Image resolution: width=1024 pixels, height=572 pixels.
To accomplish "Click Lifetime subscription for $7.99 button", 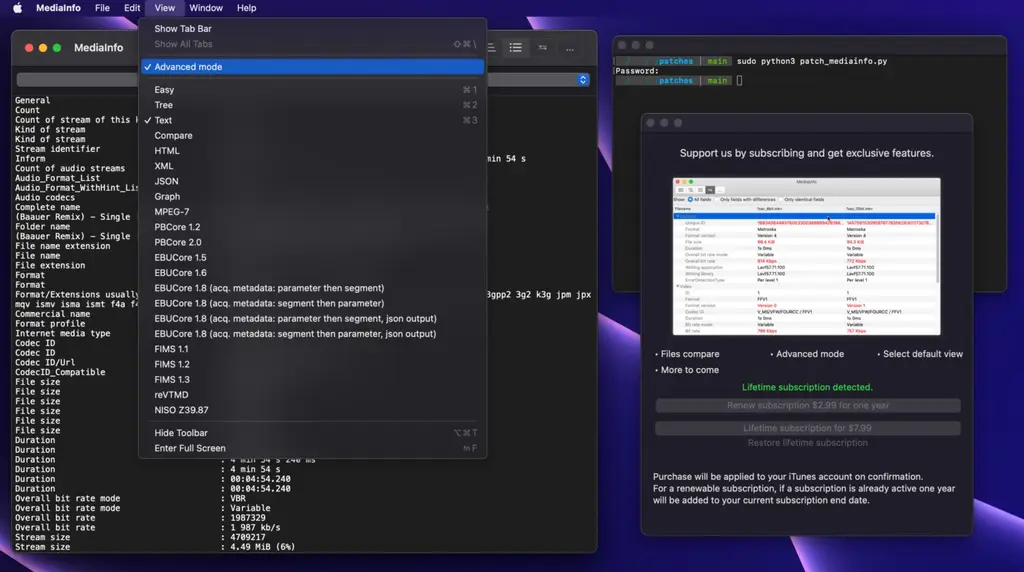I will [808, 428].
